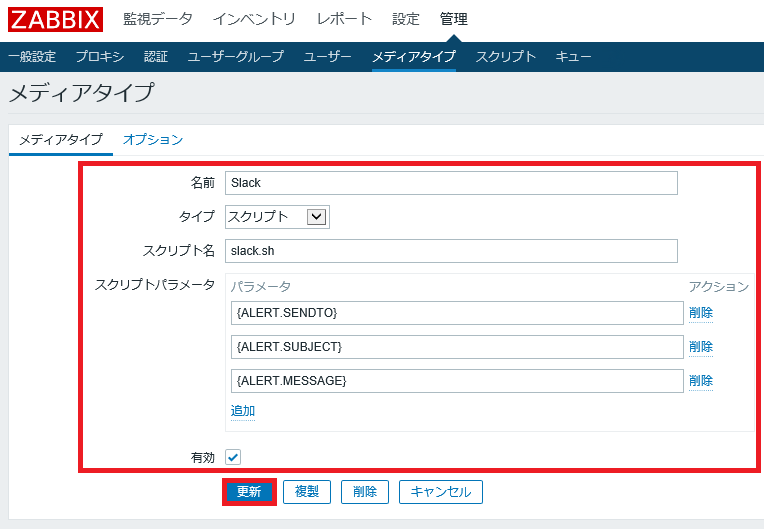Delete the {ALERT.MESSAGE} parameter
This screenshot has height=529, width=764.
701,381
